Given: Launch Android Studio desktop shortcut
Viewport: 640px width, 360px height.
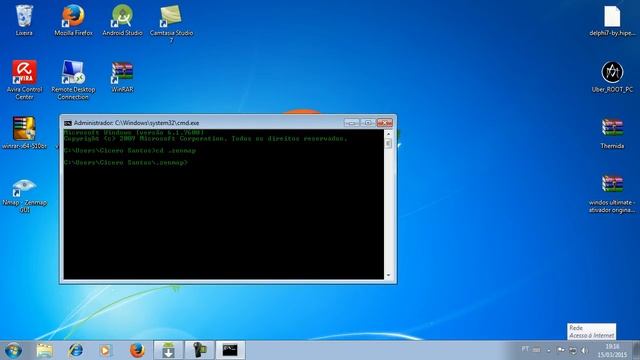Looking at the screenshot, I should point(122,20).
